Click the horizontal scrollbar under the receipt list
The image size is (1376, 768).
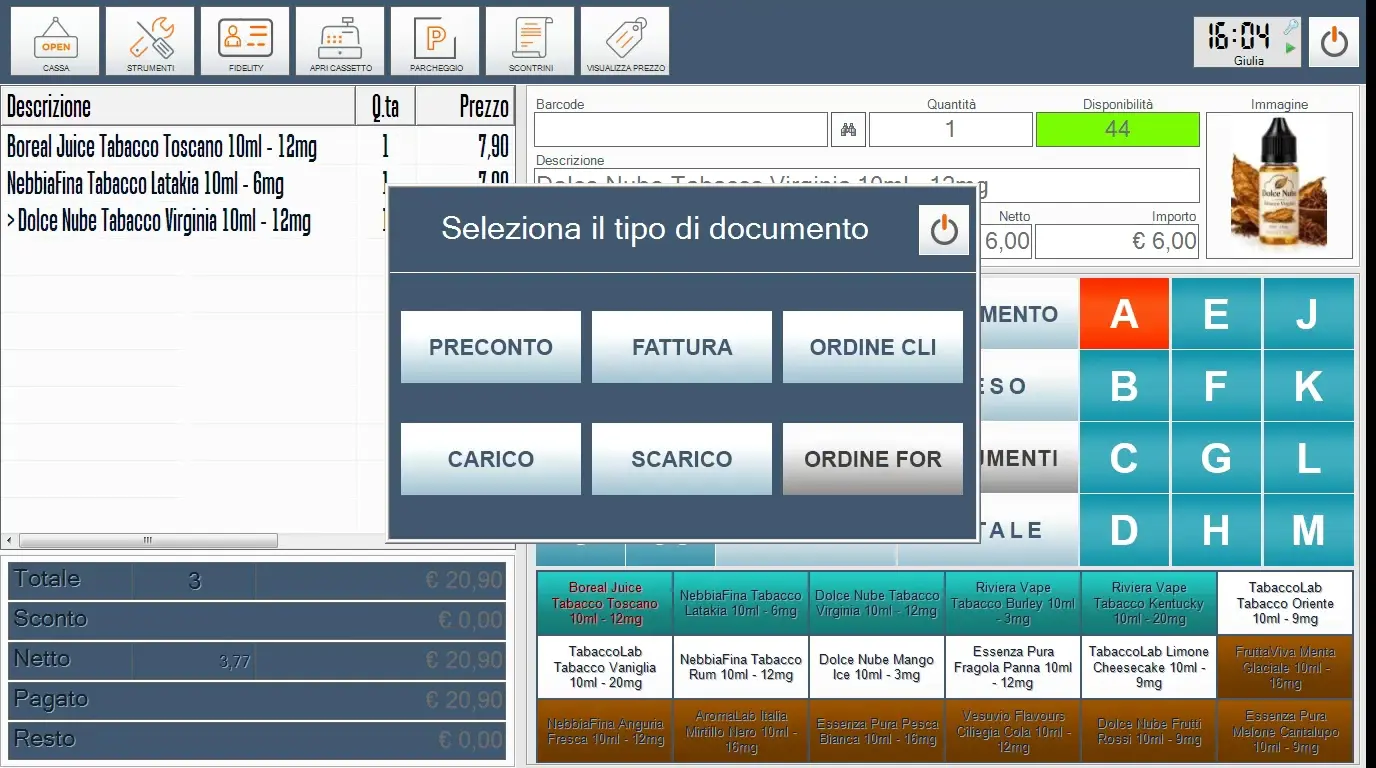[x=148, y=540]
